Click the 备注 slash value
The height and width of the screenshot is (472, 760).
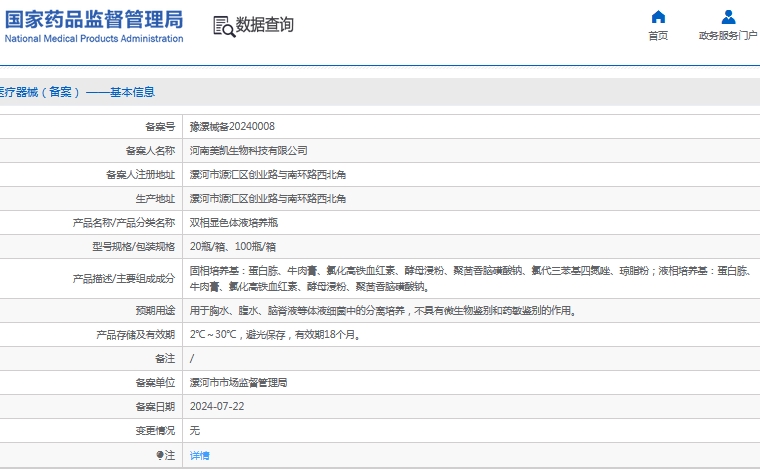(192, 359)
